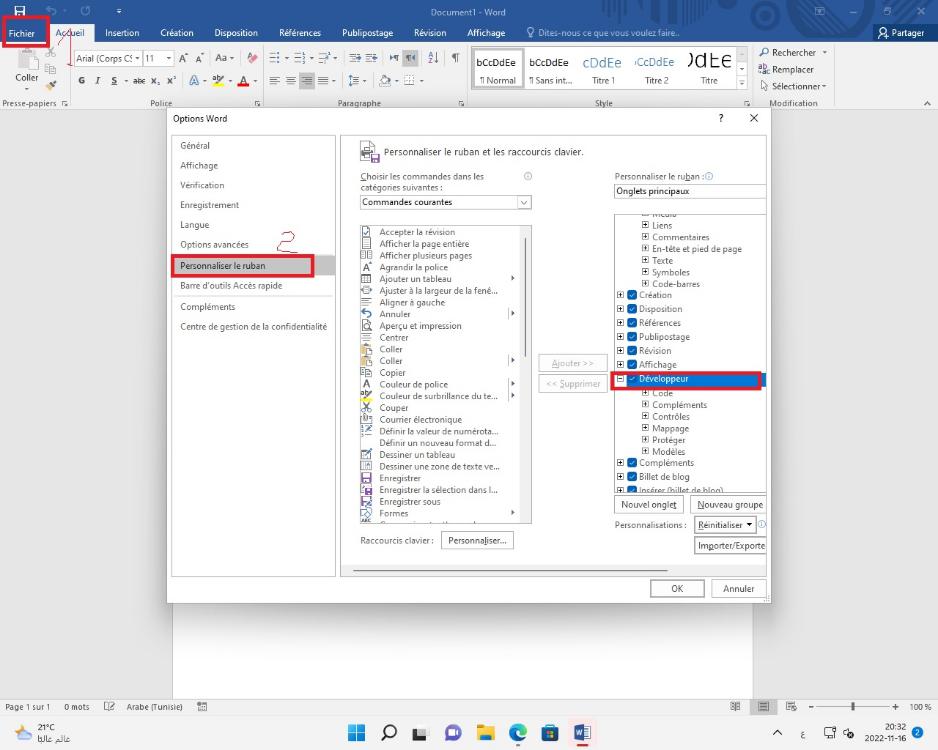Switch to the Insertion ribbon tab
Screen dimensions: 938x750
122,33
